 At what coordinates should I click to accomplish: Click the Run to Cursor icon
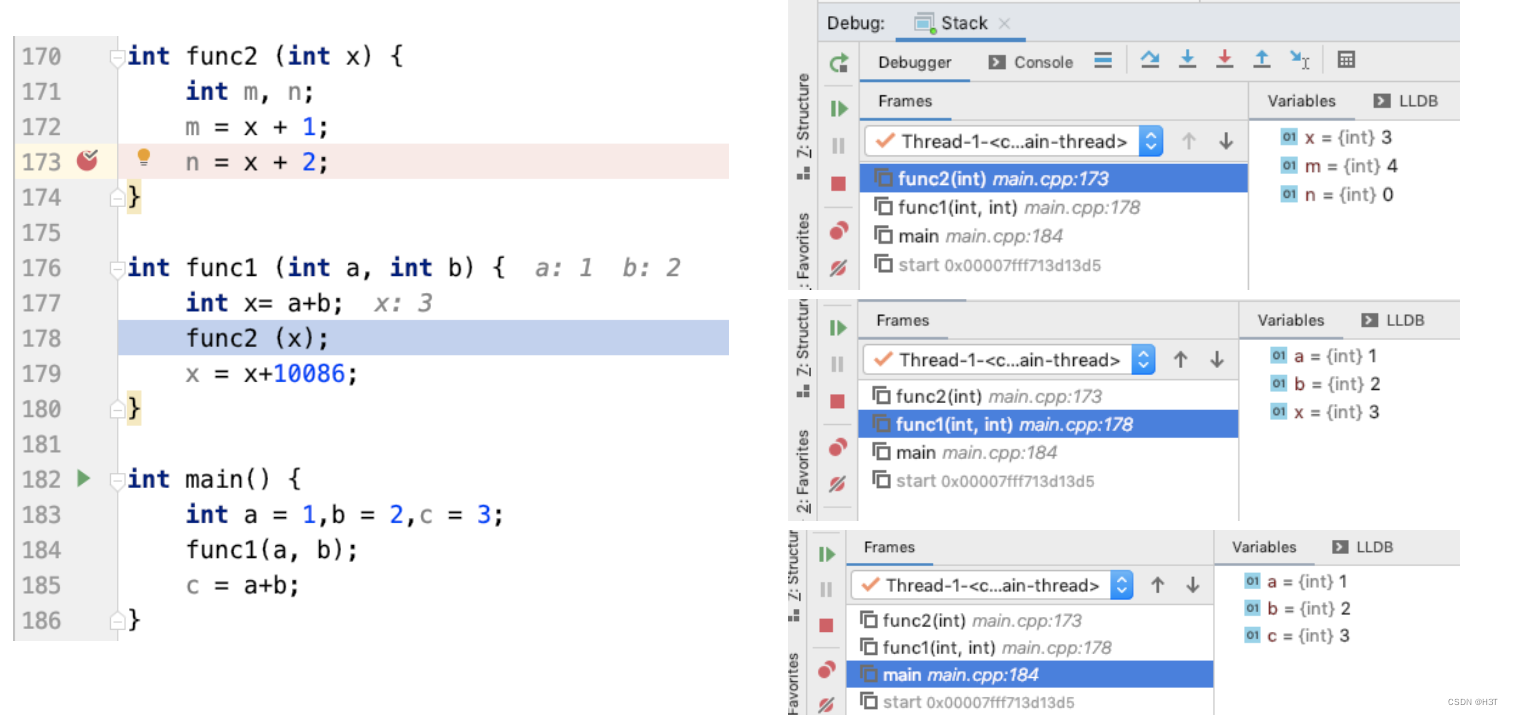[1300, 60]
